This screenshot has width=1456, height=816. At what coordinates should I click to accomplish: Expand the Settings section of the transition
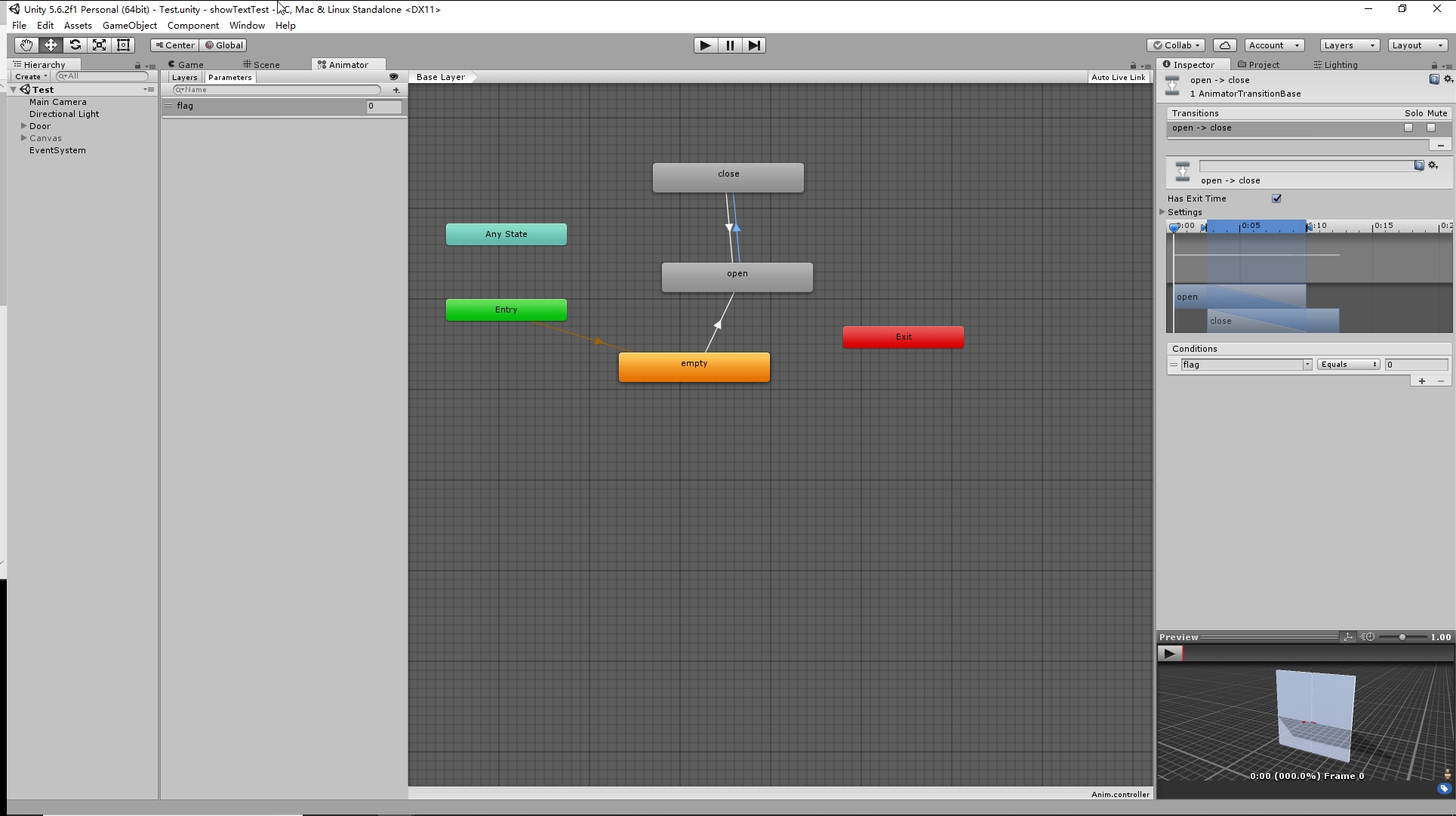[1162, 212]
